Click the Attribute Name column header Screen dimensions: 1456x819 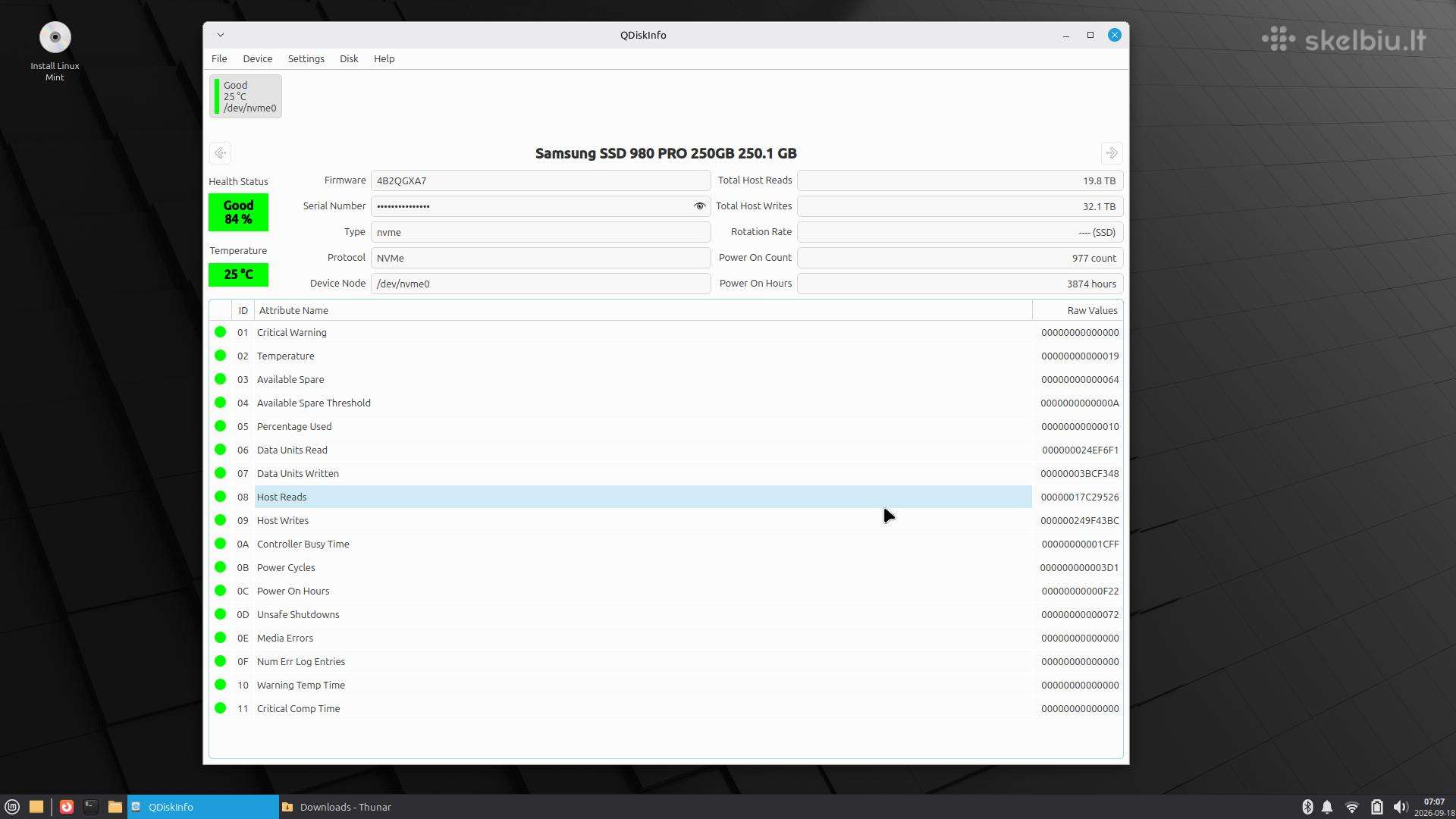(643, 310)
